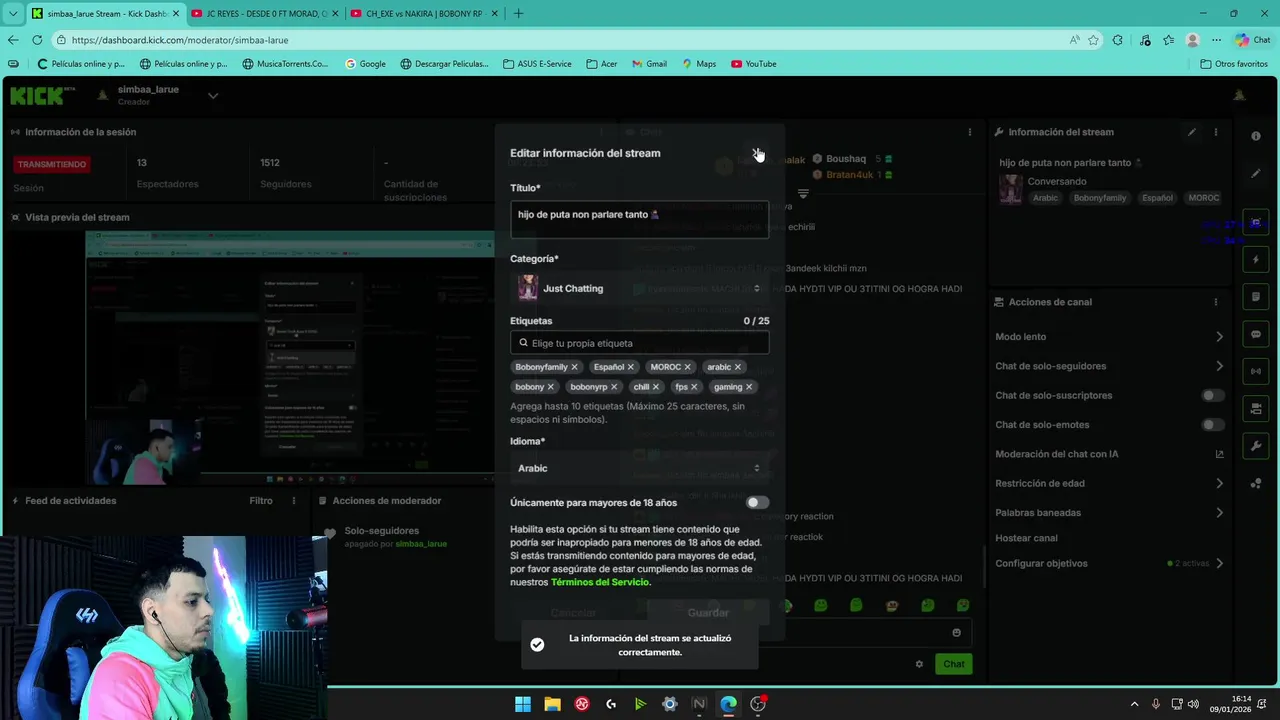The height and width of the screenshot is (720, 1280).
Task: Open emoji picker in chat input
Action: [x=956, y=632]
